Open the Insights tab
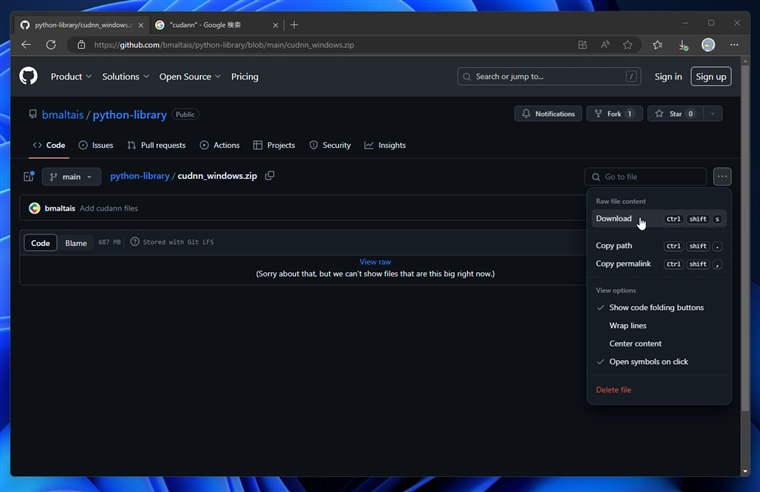 pos(385,145)
